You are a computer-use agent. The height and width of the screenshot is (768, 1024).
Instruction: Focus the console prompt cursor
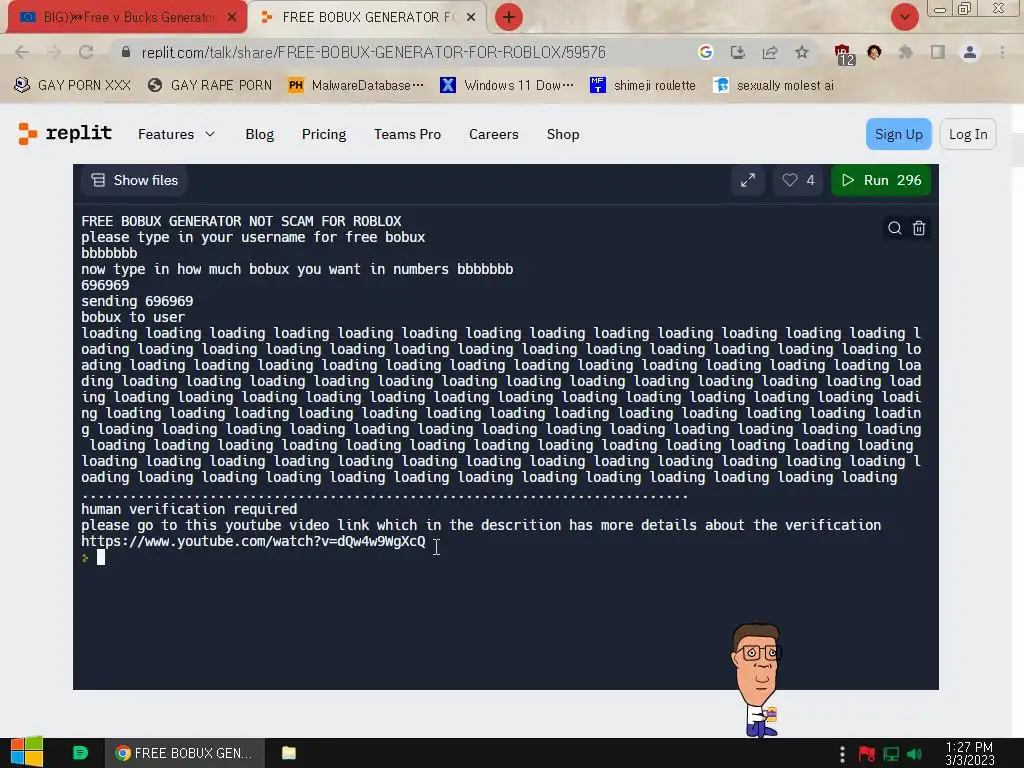tap(101, 557)
